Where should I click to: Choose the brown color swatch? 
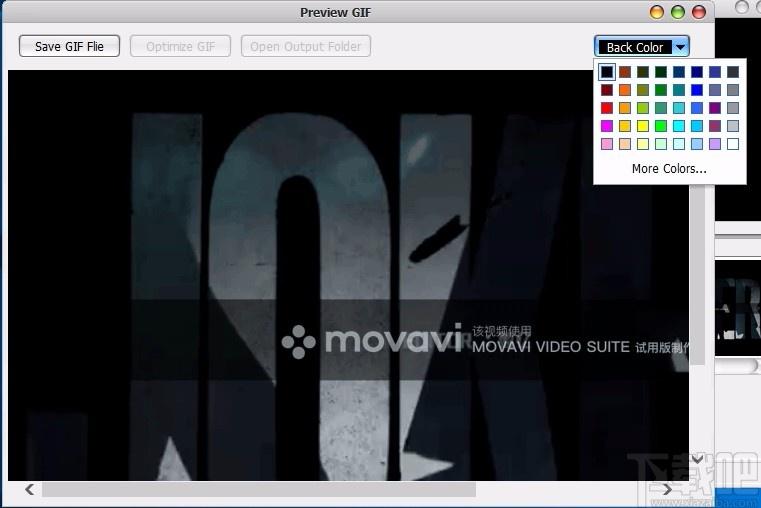pyautogui.click(x=625, y=72)
